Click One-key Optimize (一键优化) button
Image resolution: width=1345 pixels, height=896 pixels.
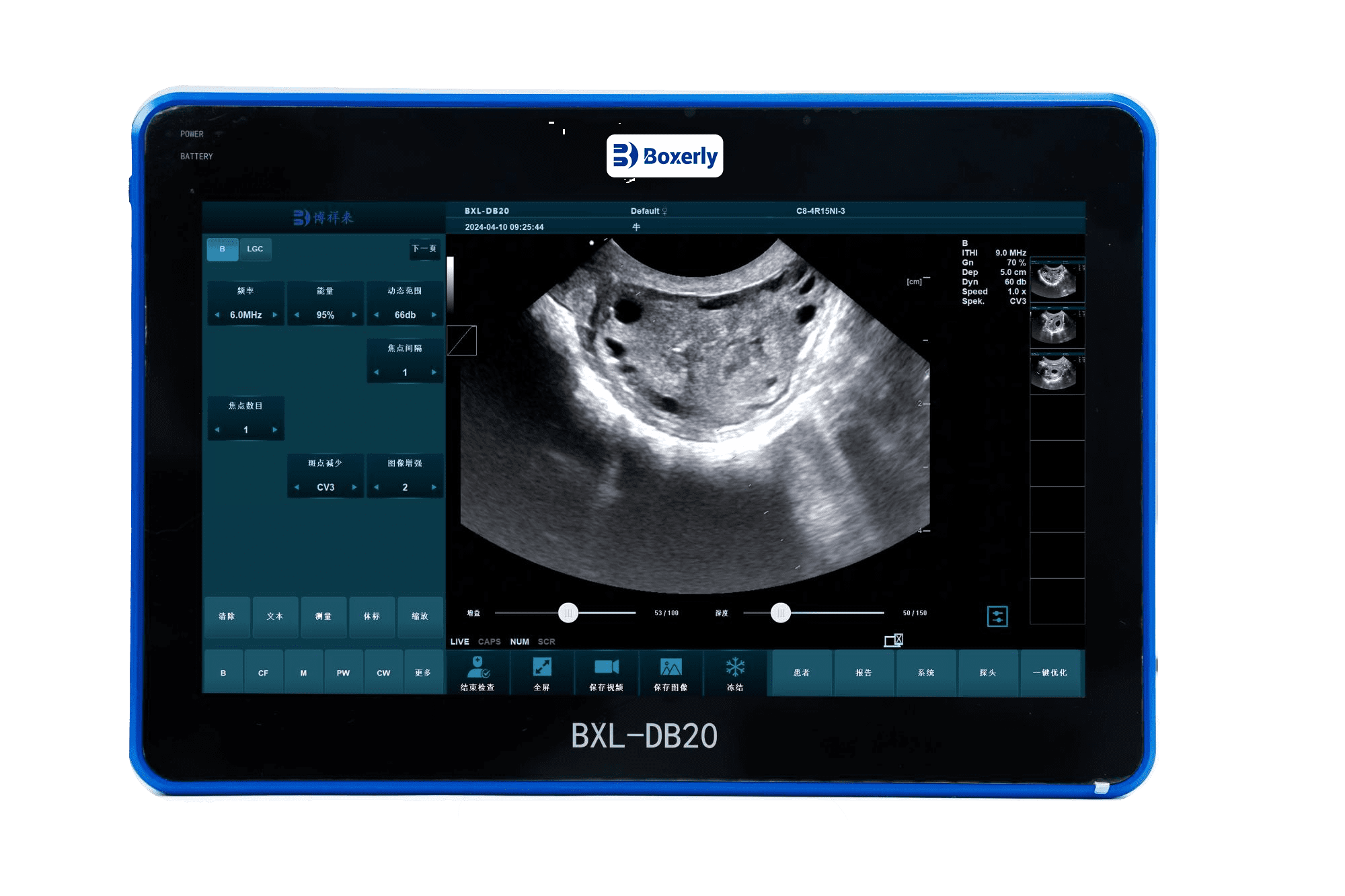(x=1050, y=673)
